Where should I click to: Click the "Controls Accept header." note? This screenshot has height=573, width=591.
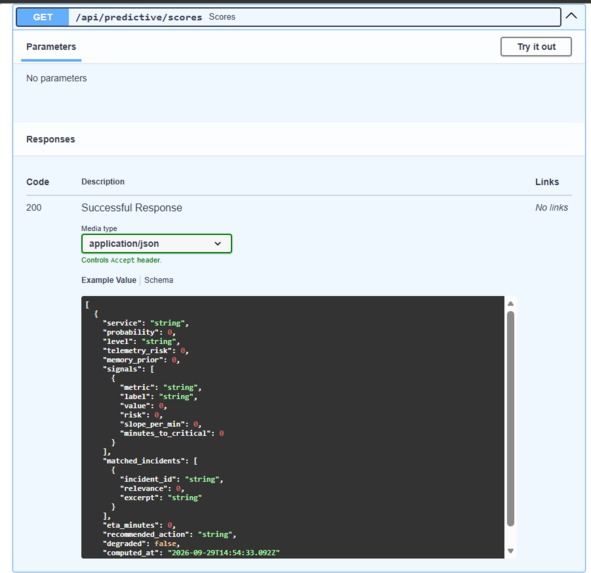click(x=121, y=260)
